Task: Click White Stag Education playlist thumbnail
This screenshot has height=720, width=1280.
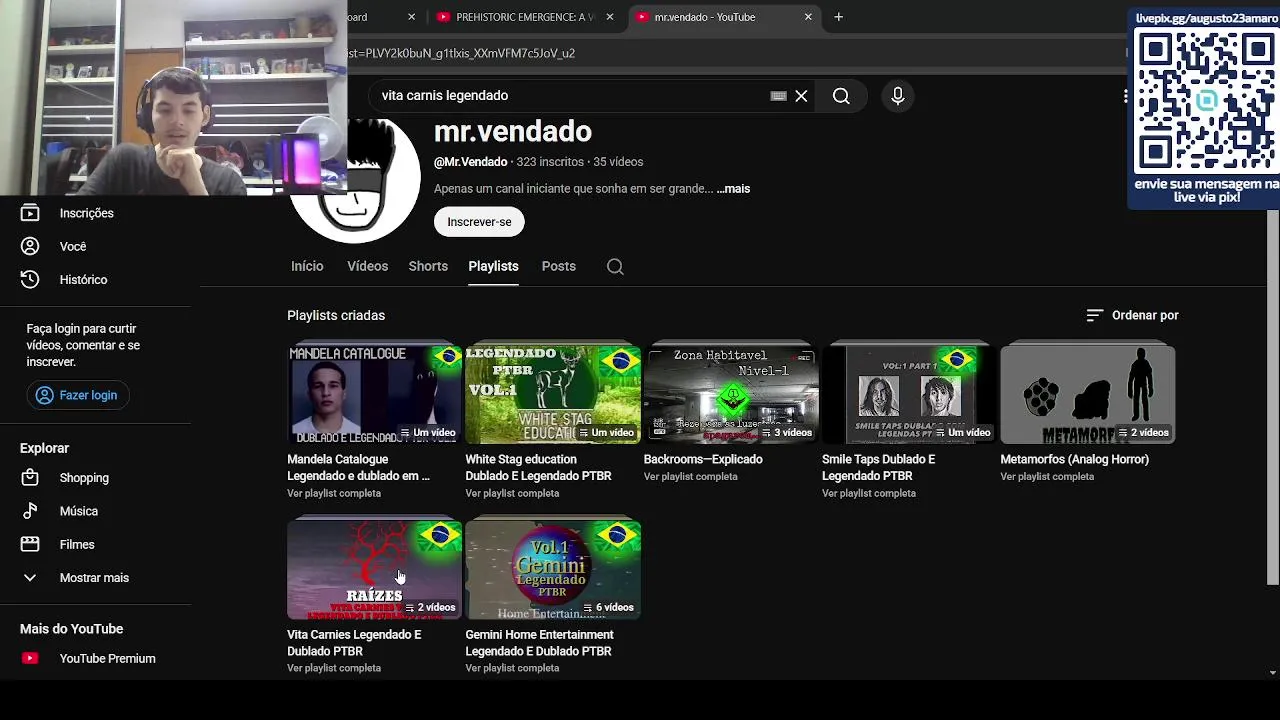Action: pyautogui.click(x=553, y=394)
